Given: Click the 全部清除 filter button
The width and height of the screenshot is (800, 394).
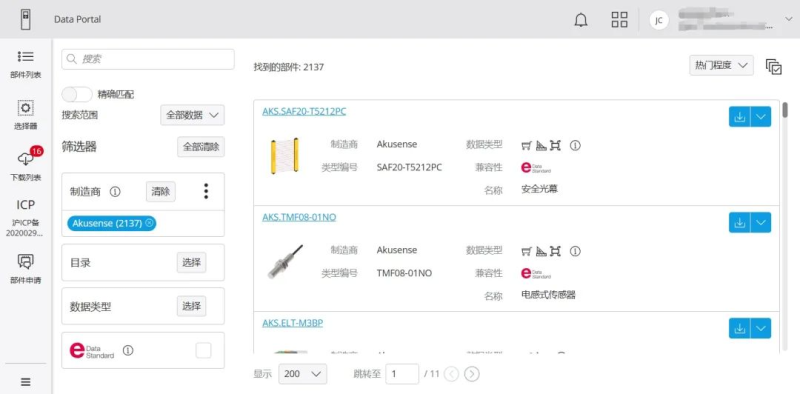Looking at the screenshot, I should click(201, 147).
